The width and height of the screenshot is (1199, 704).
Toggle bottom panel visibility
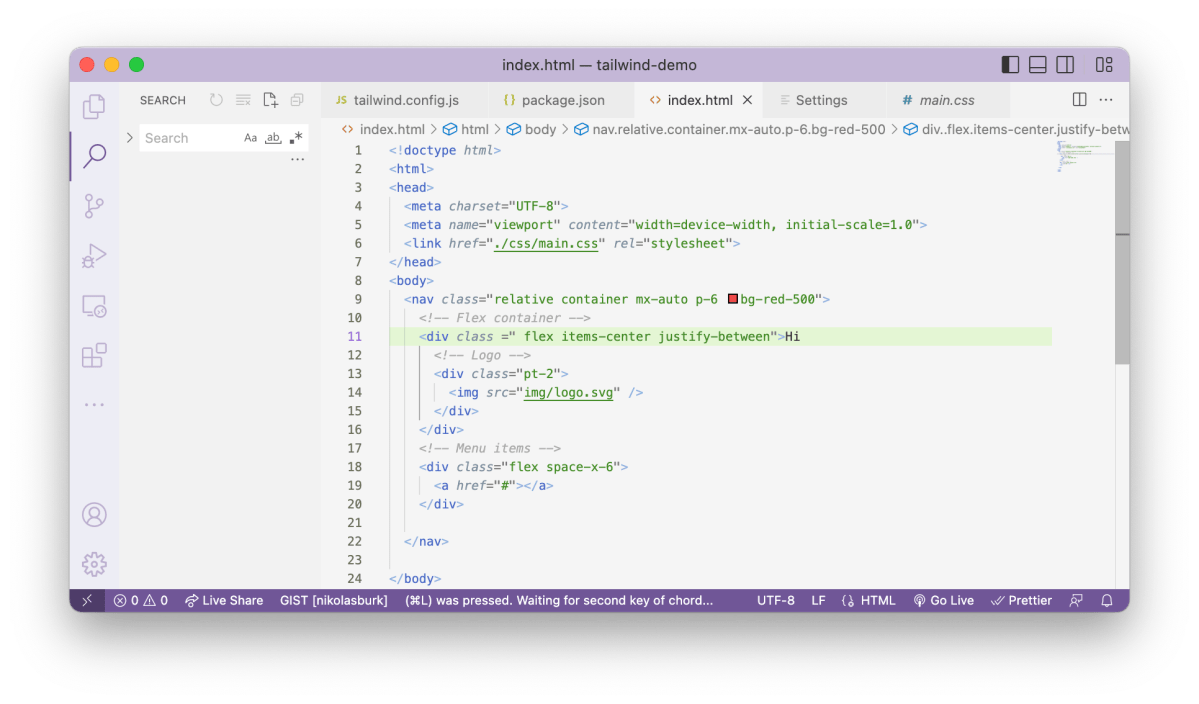click(x=1038, y=65)
